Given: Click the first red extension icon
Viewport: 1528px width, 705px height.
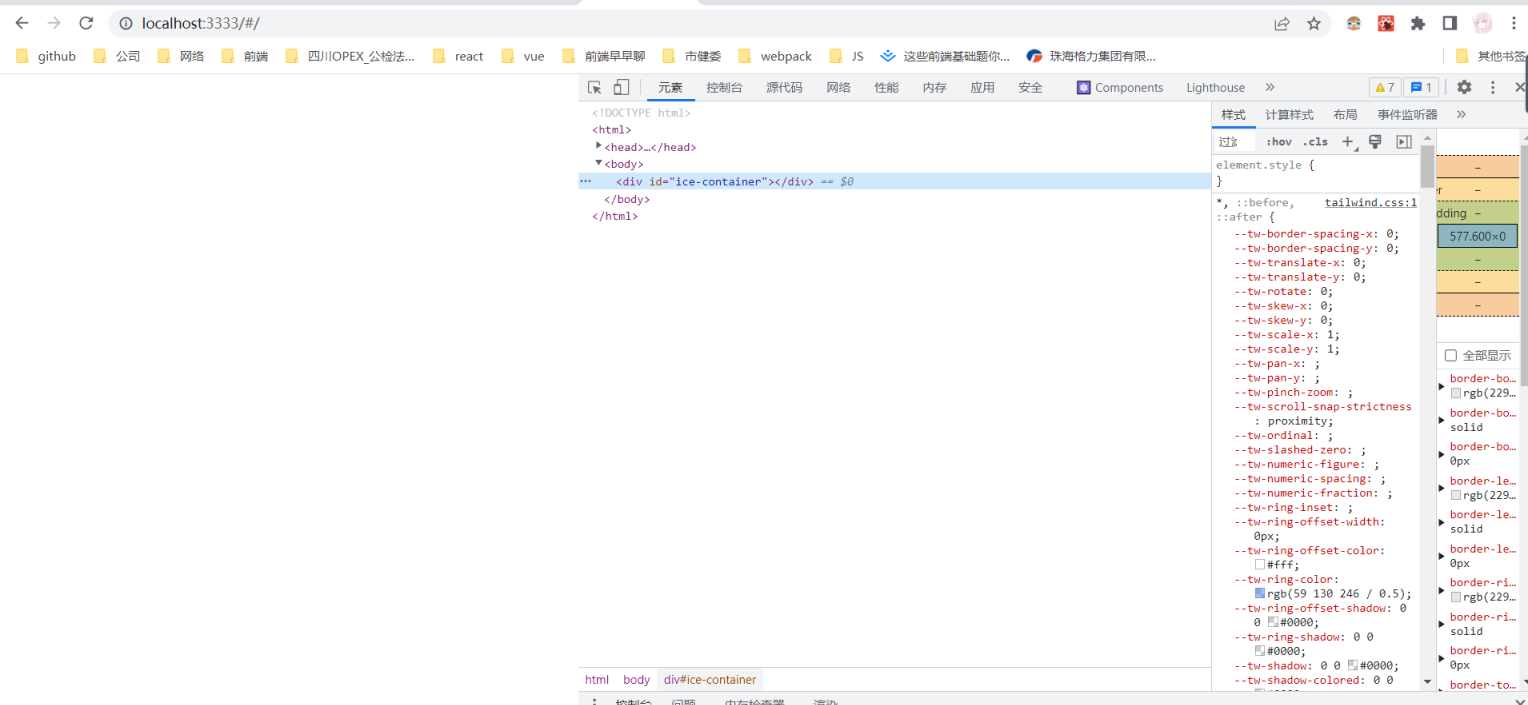Looking at the screenshot, I should [1385, 23].
